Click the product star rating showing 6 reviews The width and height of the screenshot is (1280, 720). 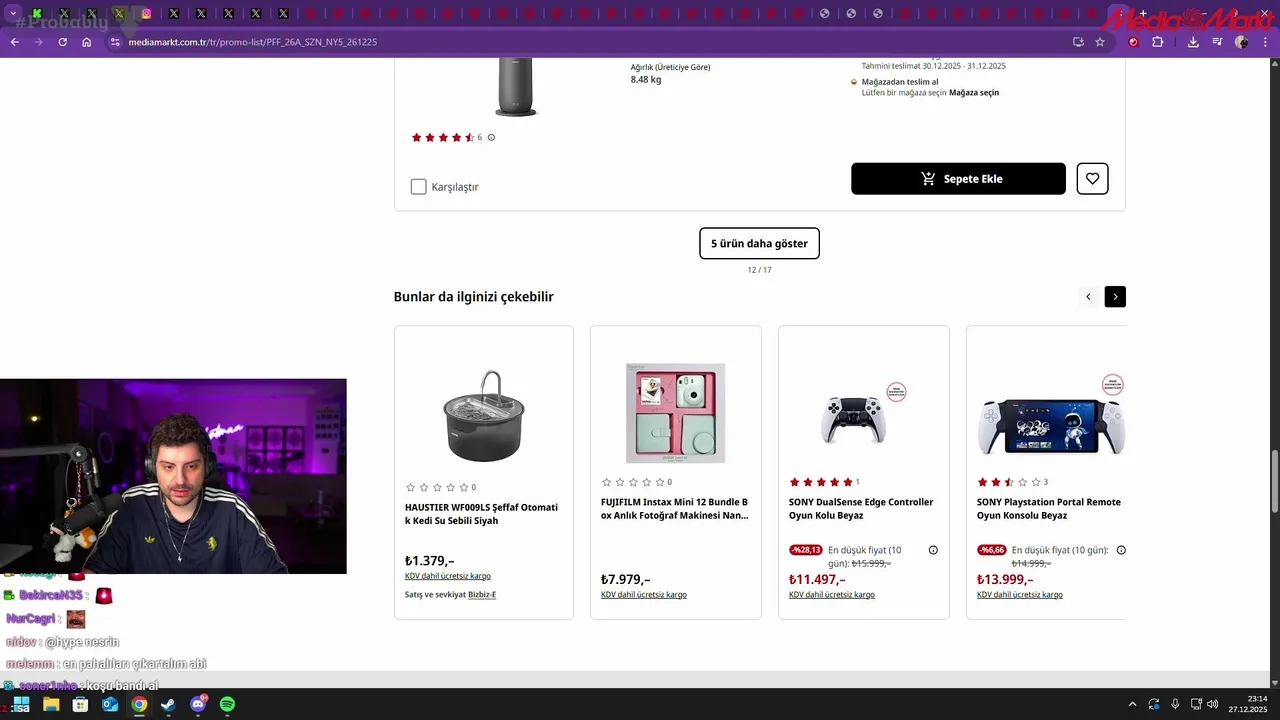(x=443, y=138)
